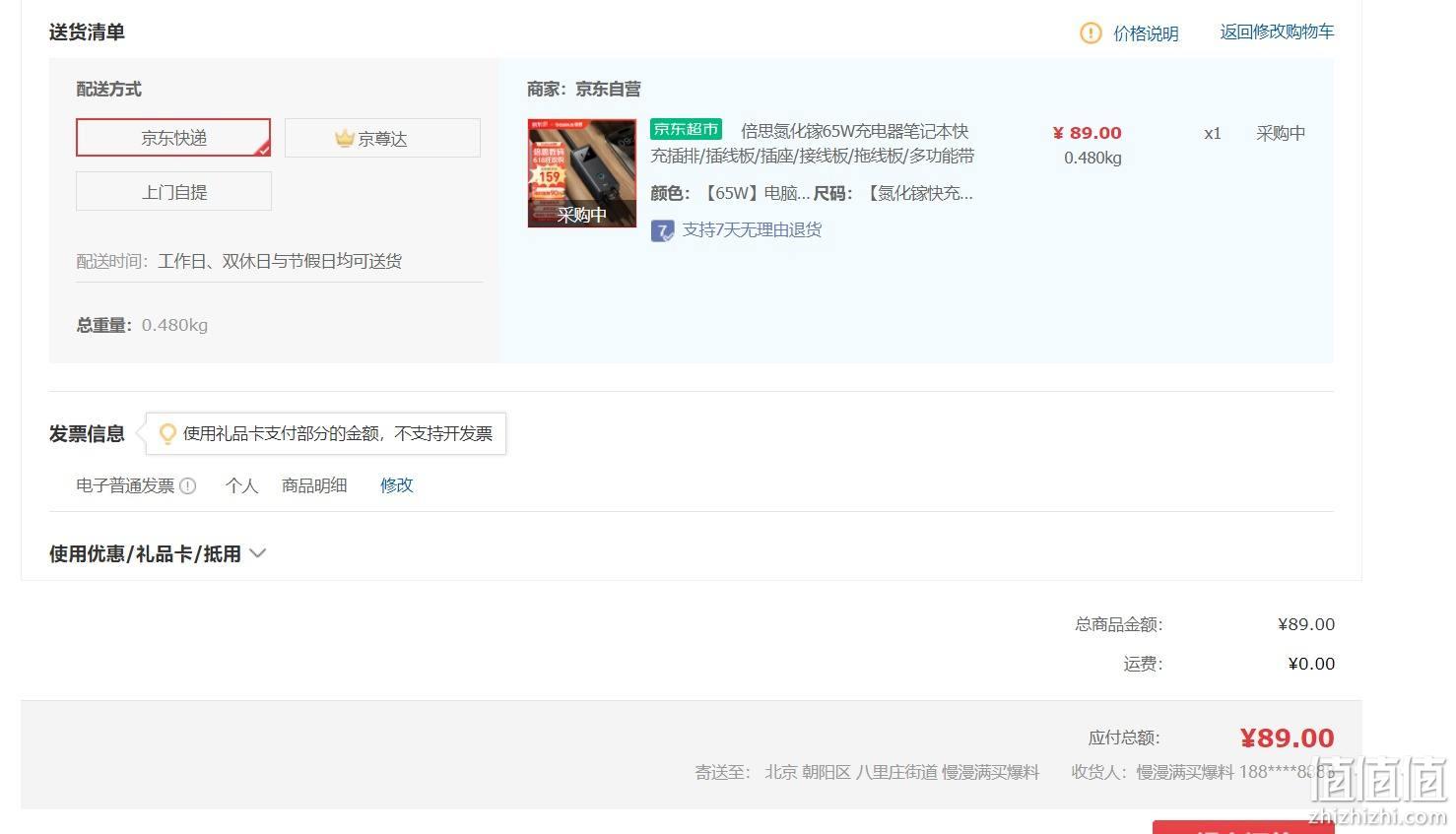Click the price info warning icon
1456x834 pixels.
(1091, 32)
